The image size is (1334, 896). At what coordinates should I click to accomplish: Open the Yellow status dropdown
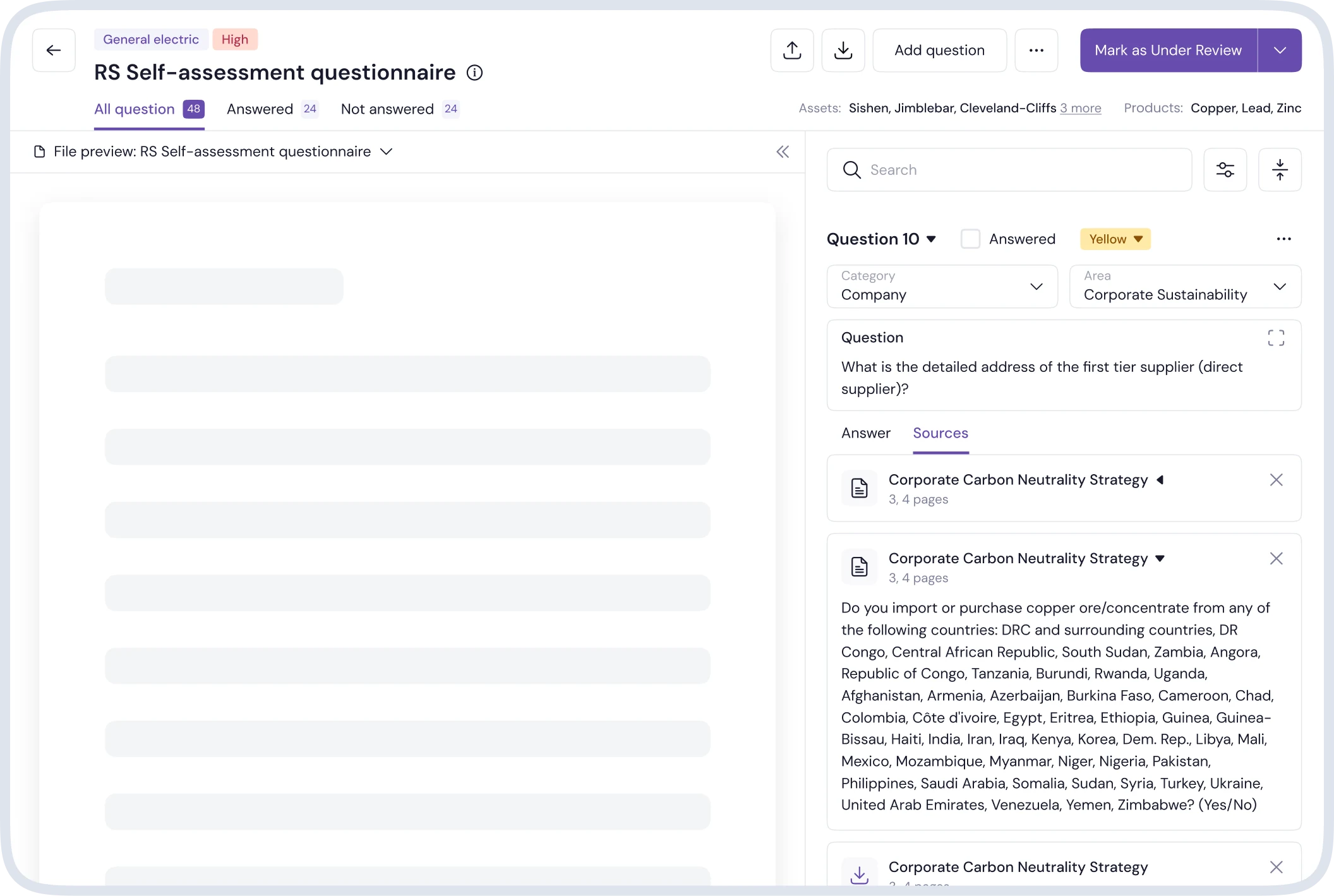1115,239
